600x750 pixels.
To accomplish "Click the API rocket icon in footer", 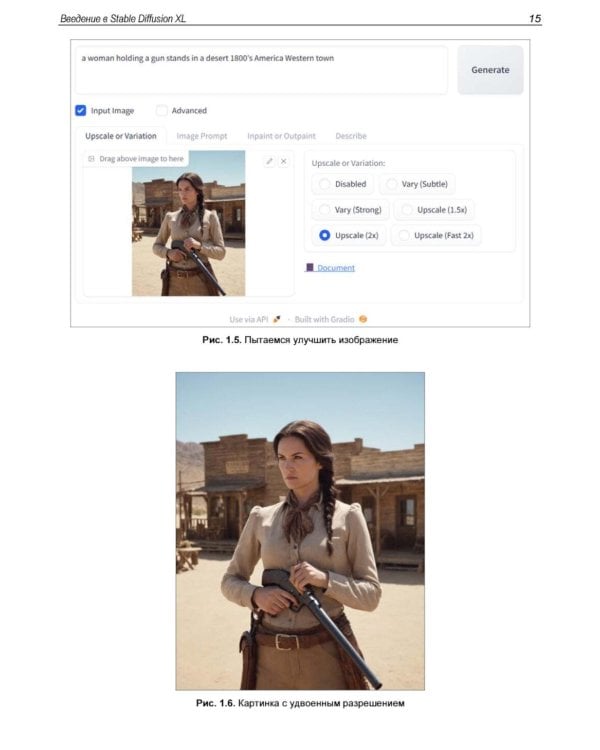I will coord(277,320).
